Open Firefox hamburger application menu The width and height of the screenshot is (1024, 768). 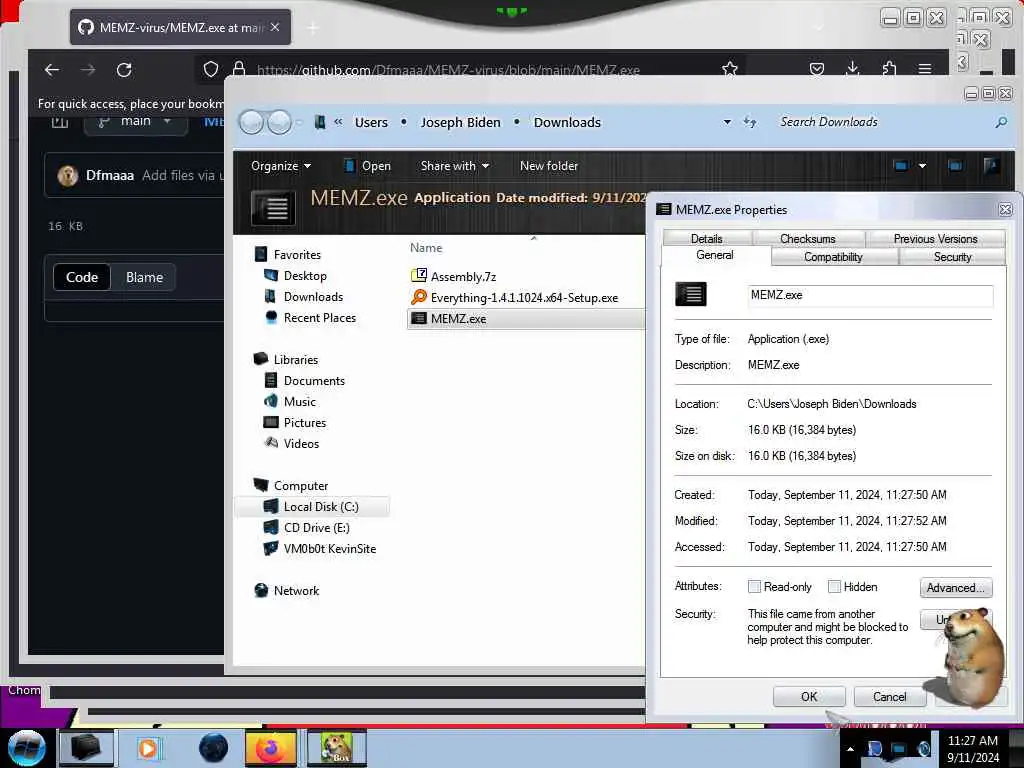coord(925,69)
